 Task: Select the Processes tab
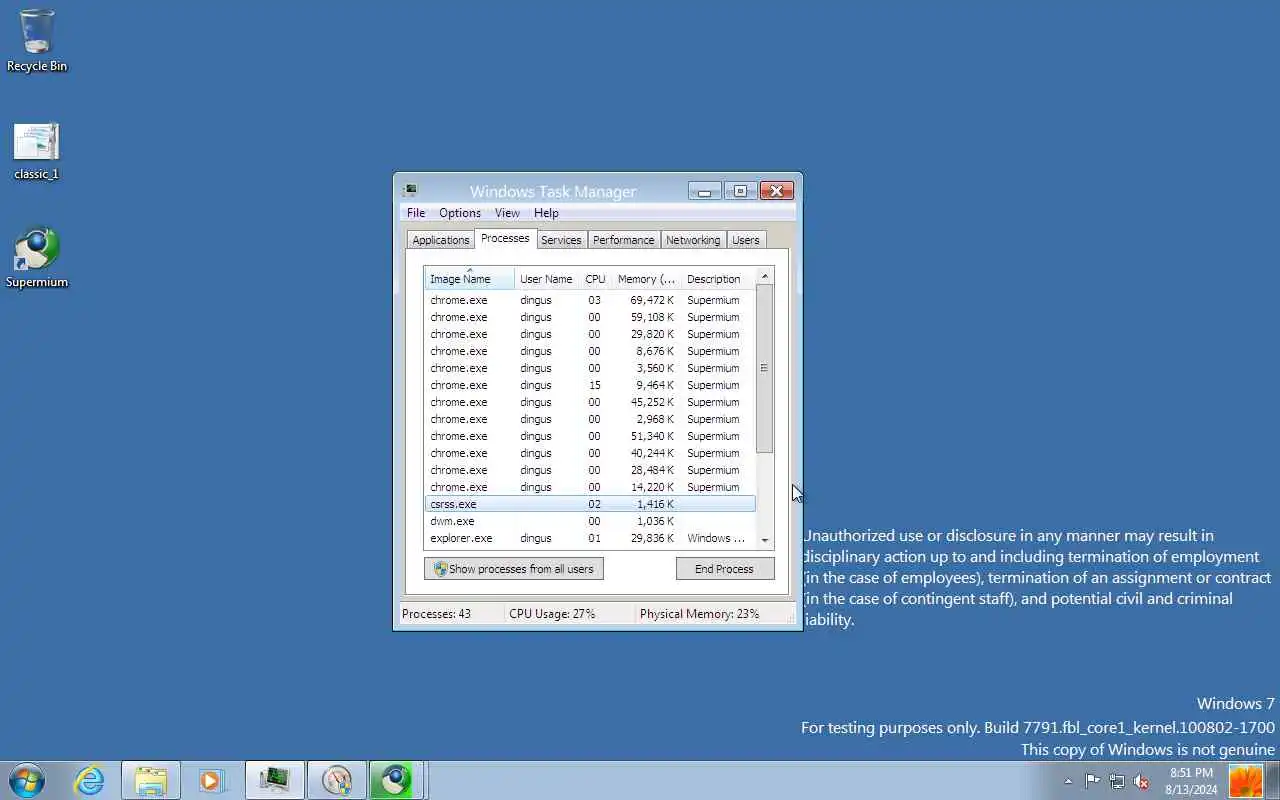[x=505, y=238]
